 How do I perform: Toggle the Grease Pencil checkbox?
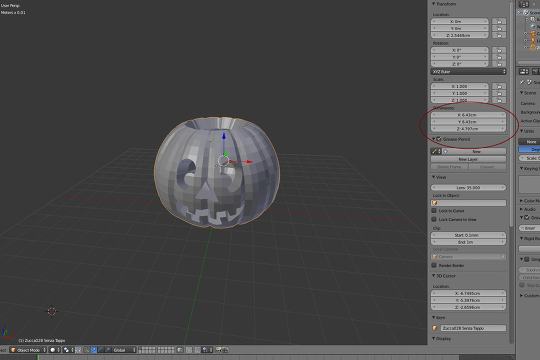pos(439,139)
